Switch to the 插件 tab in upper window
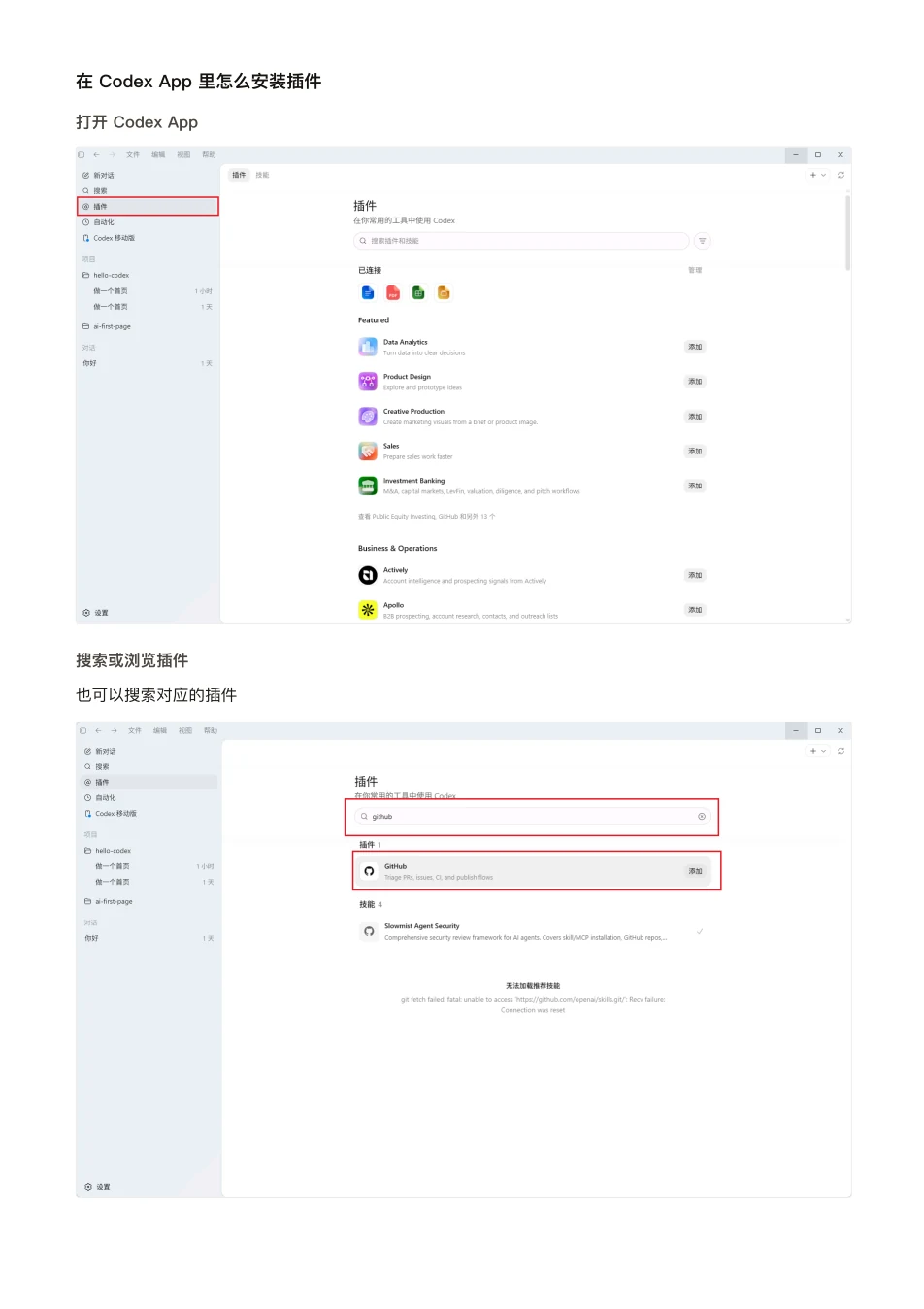 (x=239, y=175)
